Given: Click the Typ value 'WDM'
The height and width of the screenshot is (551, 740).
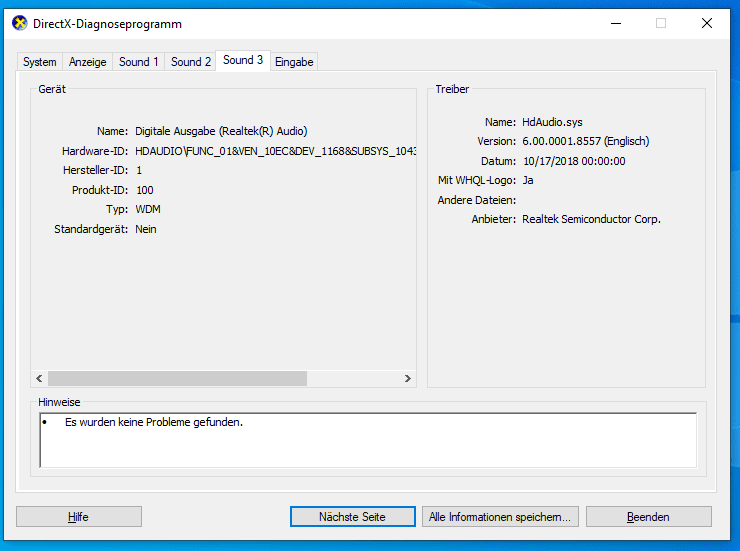Looking at the screenshot, I should pos(148,209).
